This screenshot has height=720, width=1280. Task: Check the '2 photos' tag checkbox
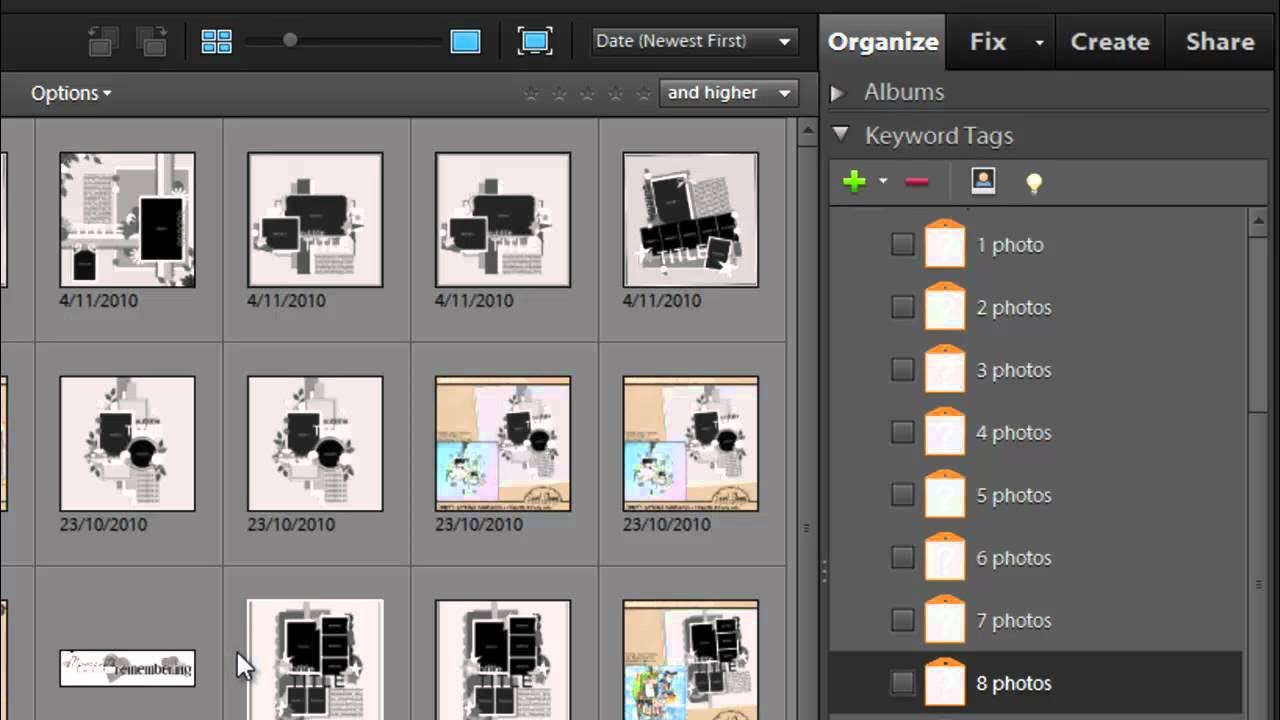902,307
